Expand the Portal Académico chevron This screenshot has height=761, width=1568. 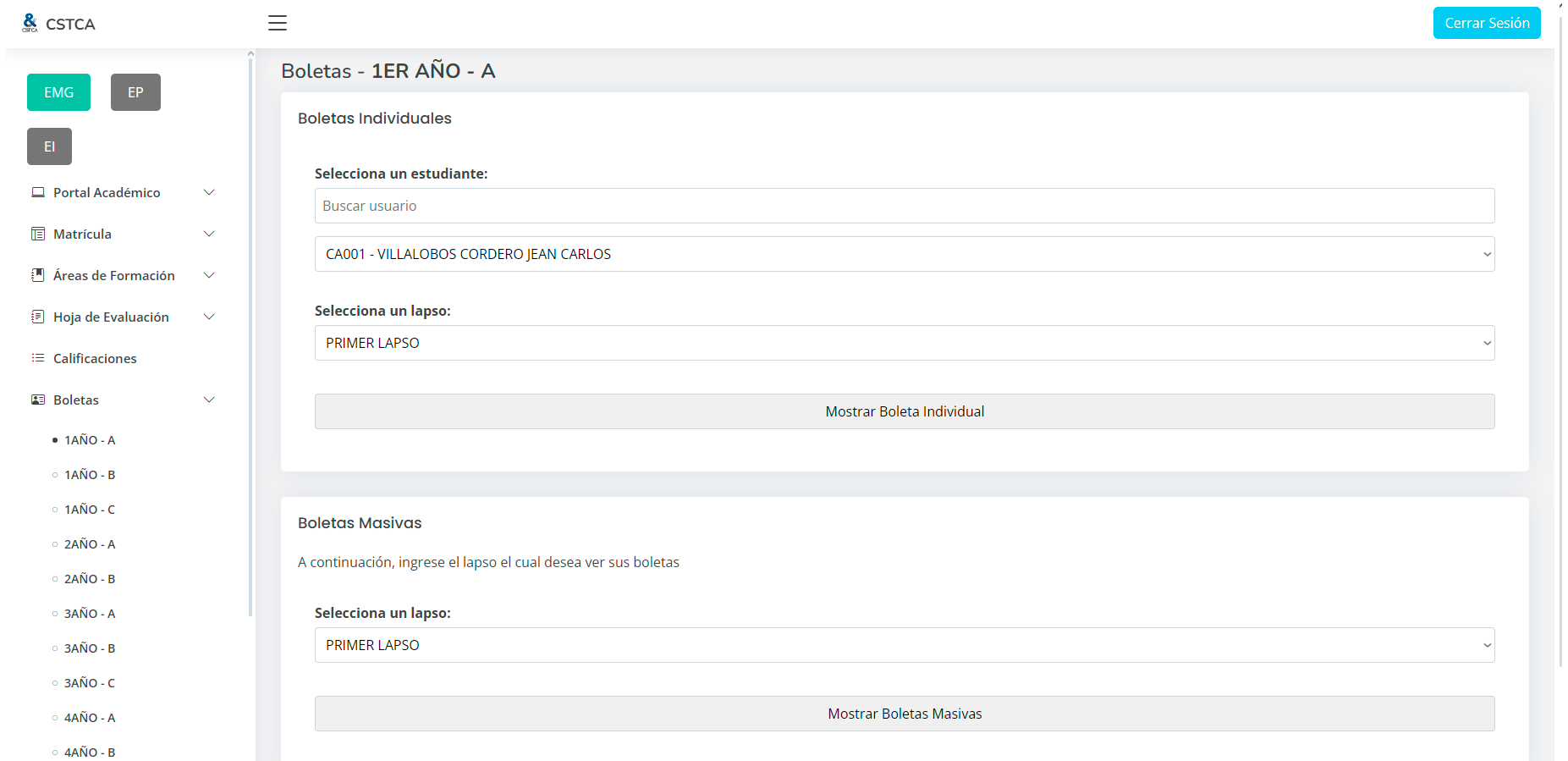(x=209, y=192)
